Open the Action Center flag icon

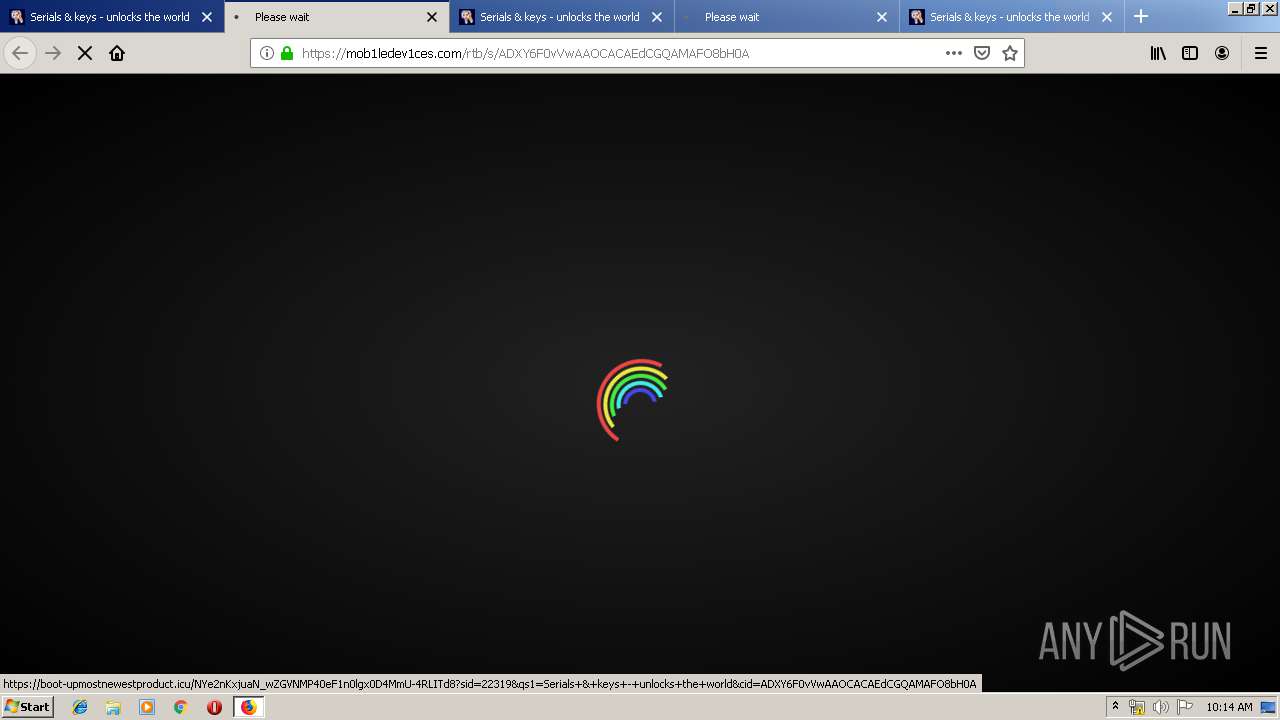(1185, 707)
